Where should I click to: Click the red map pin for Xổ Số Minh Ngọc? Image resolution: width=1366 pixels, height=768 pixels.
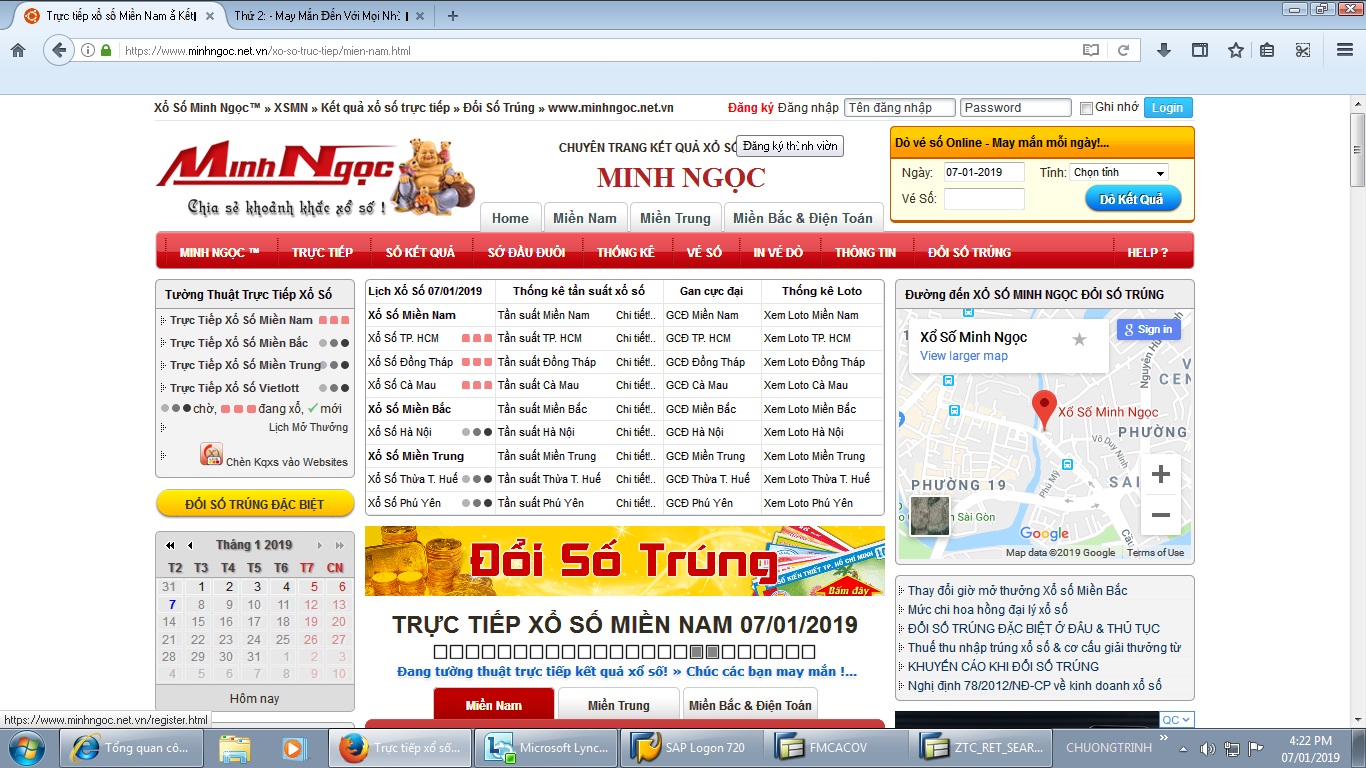coord(1044,410)
